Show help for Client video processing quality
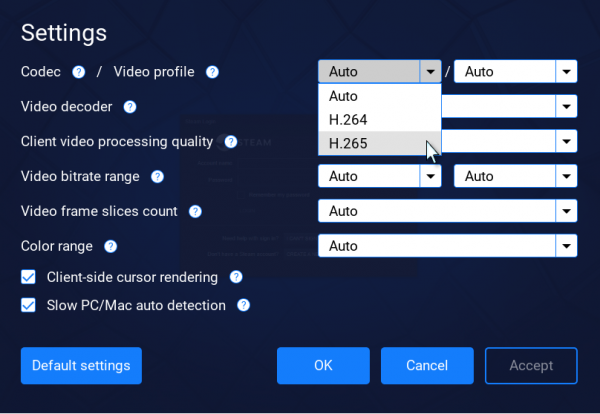 pyautogui.click(x=231, y=142)
